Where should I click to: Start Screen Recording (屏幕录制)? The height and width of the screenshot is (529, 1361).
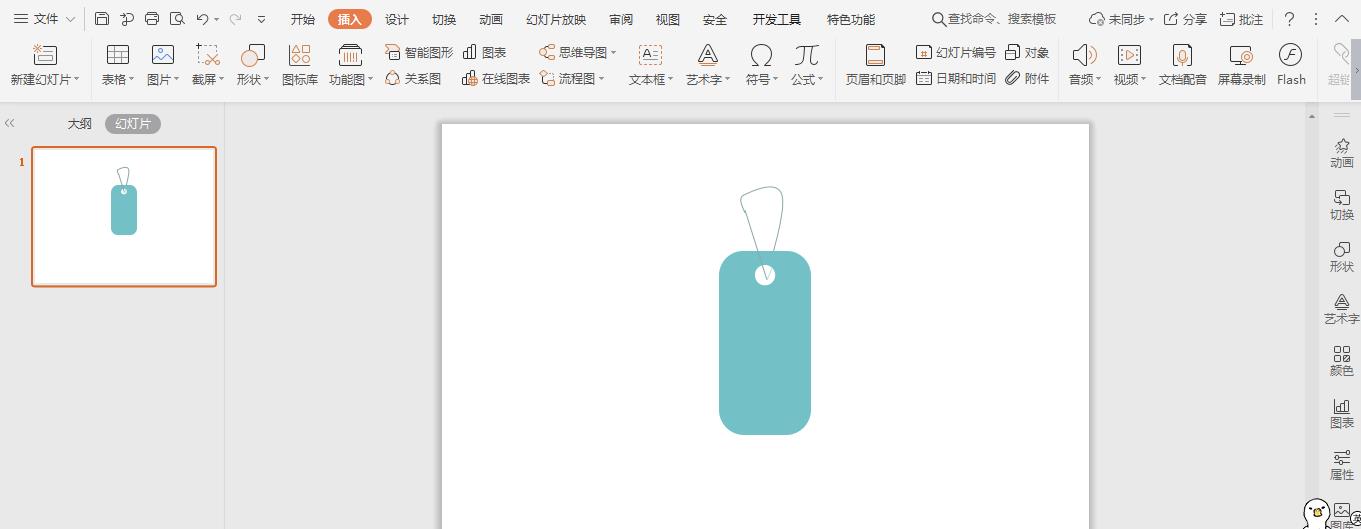[x=1241, y=64]
